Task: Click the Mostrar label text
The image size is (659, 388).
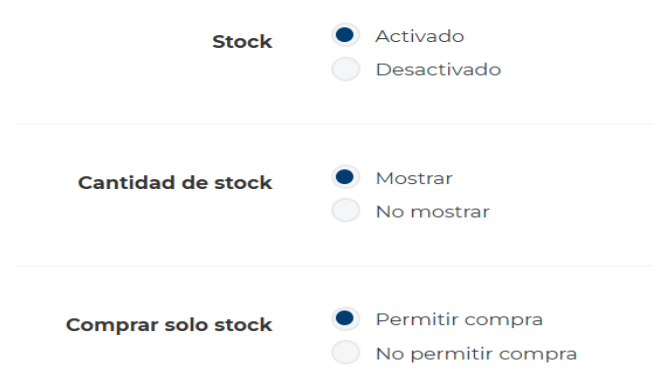Action: point(414,178)
